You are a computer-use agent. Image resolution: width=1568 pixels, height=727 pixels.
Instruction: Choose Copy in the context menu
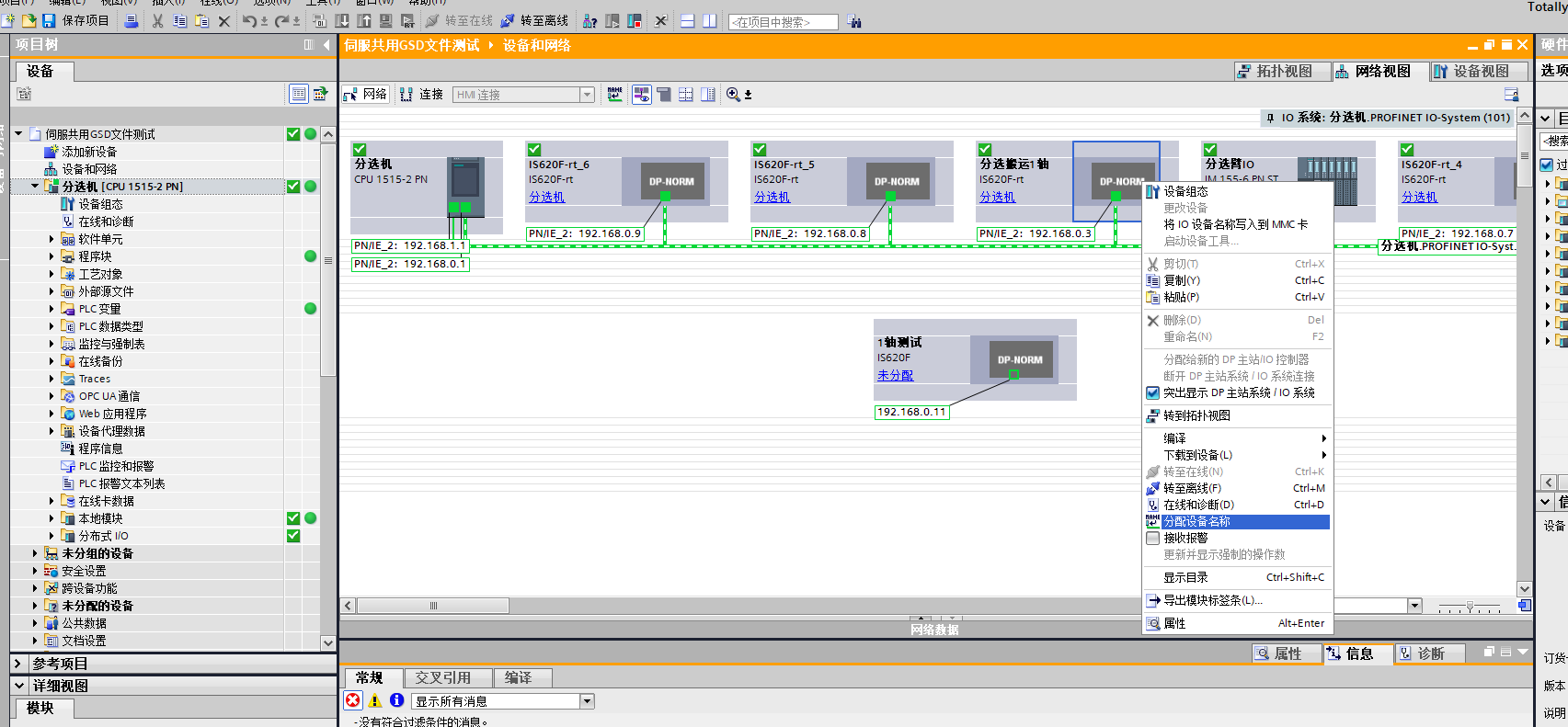pos(1238,280)
